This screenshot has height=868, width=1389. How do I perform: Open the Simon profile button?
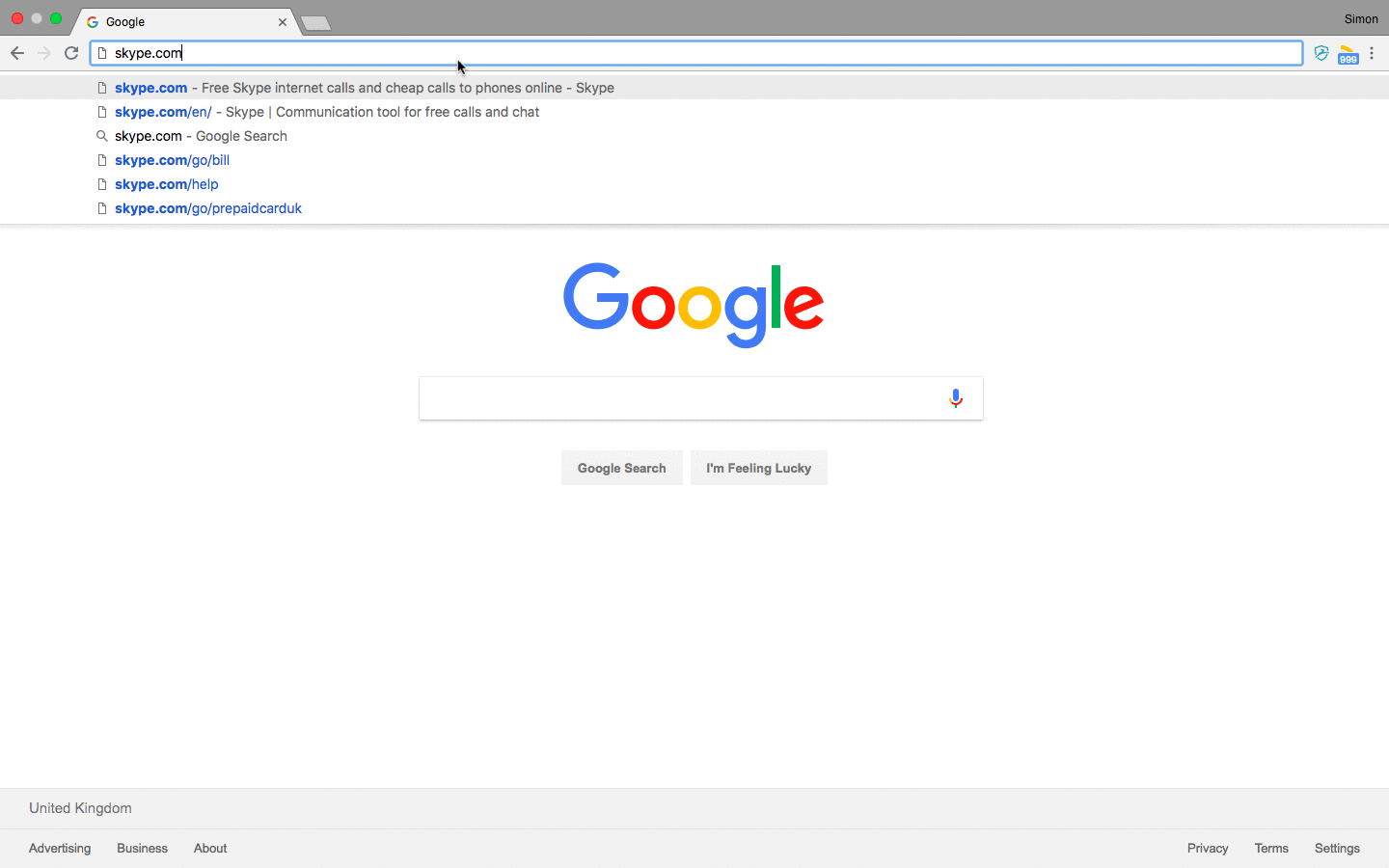1361,19
